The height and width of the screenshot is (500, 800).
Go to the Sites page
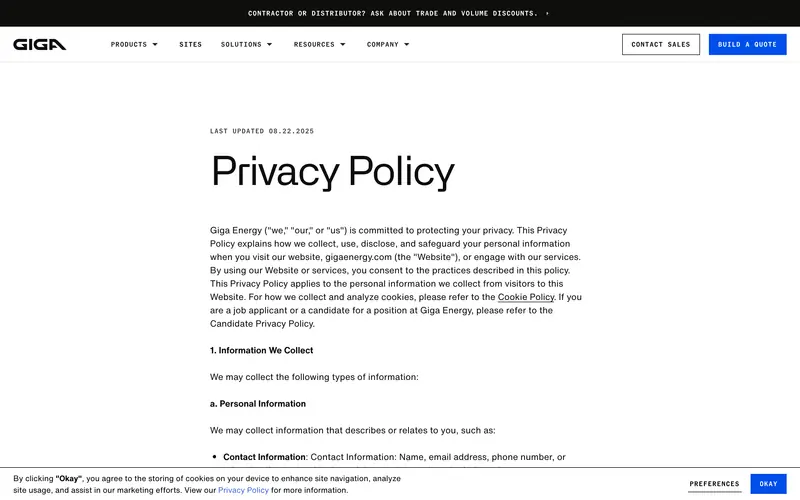[x=190, y=45]
